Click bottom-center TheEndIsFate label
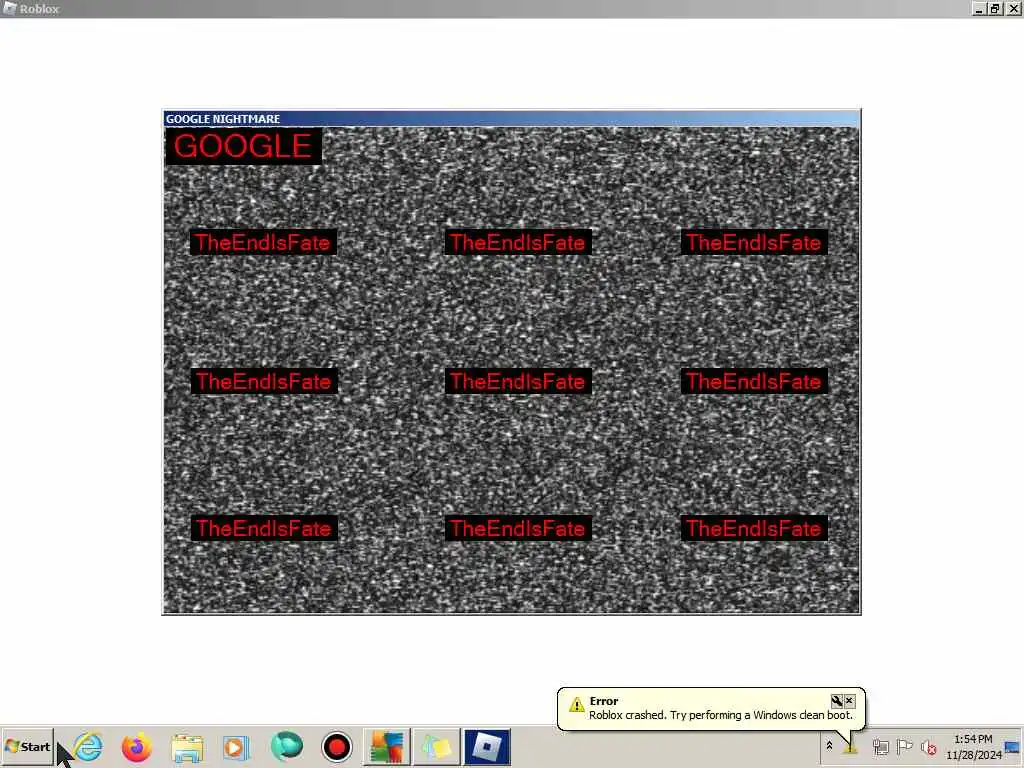The width and height of the screenshot is (1024, 768). coord(518,528)
